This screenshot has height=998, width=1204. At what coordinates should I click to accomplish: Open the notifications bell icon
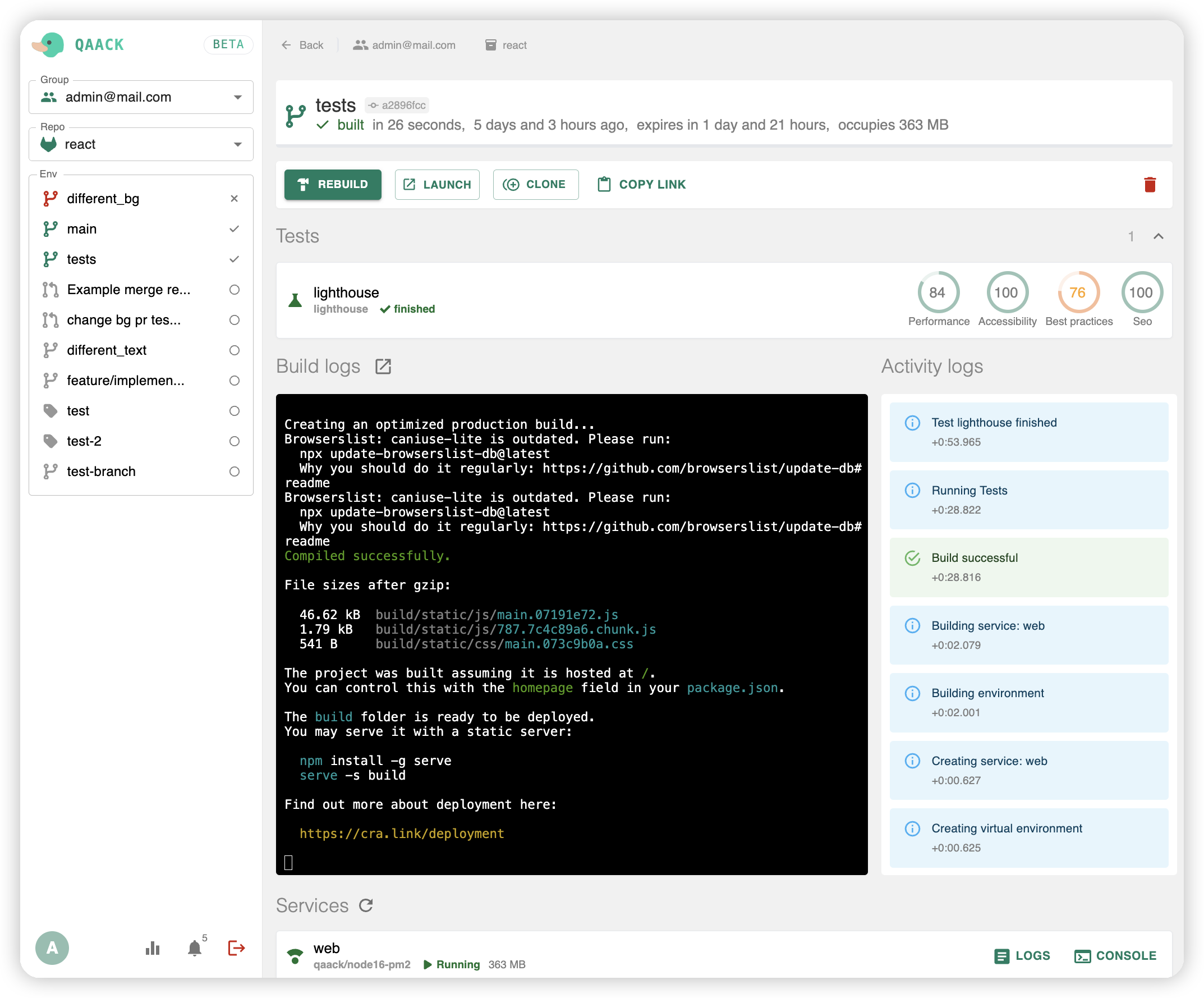pos(195,948)
